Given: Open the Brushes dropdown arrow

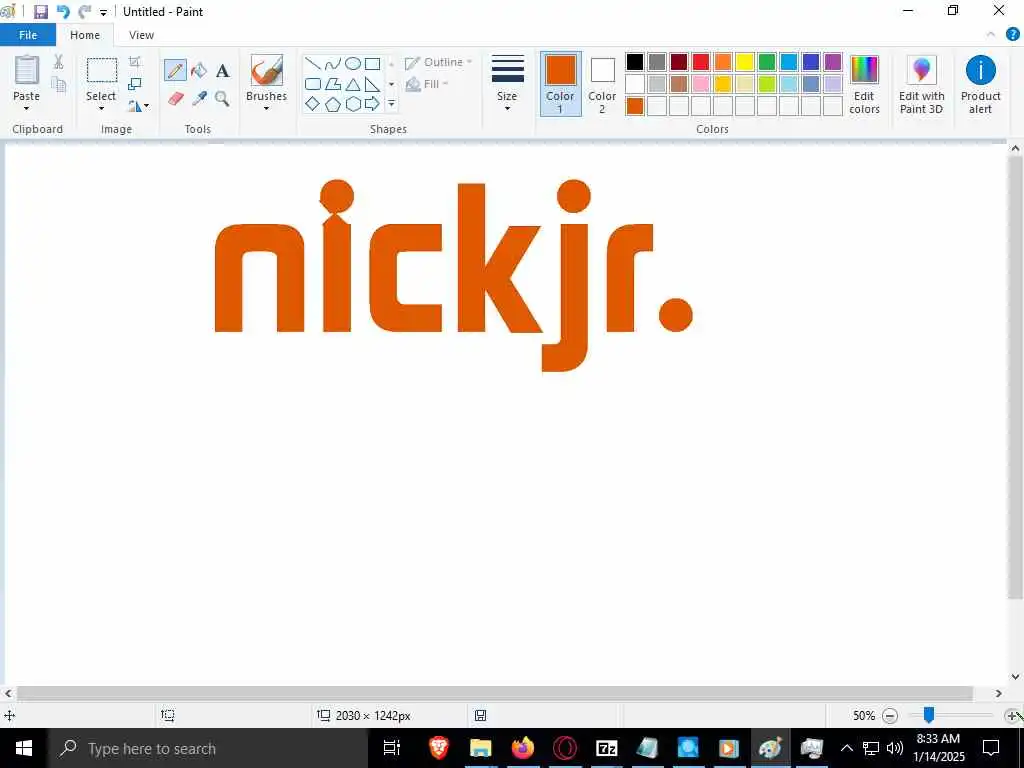Looking at the screenshot, I should [266, 108].
